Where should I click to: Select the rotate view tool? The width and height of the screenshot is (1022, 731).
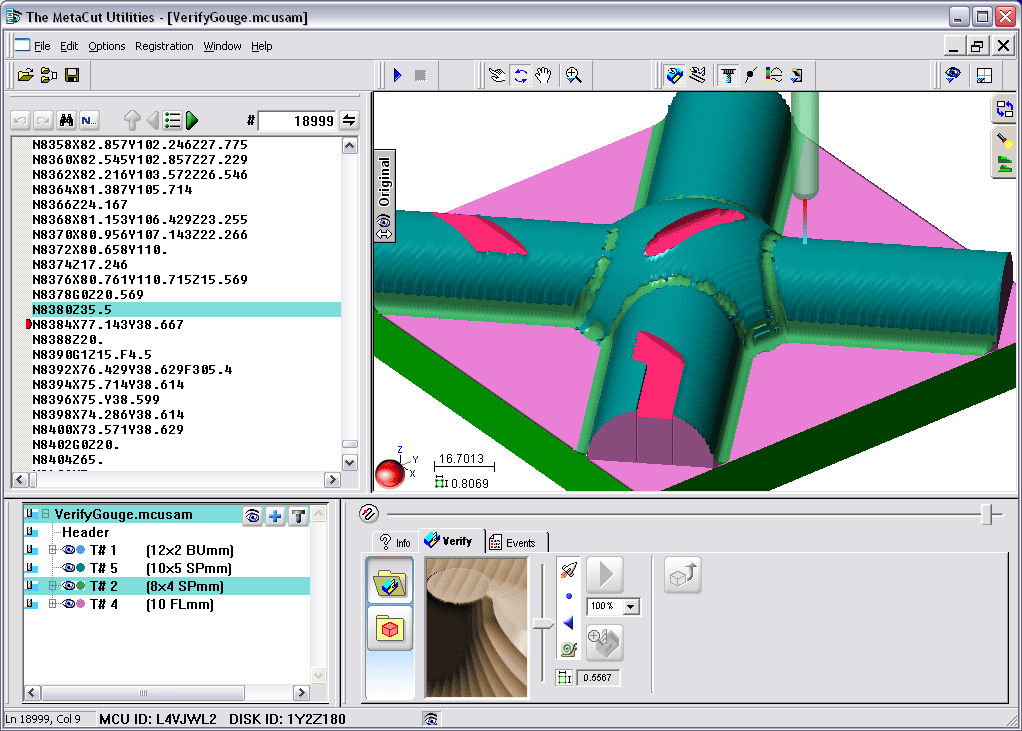(520, 76)
